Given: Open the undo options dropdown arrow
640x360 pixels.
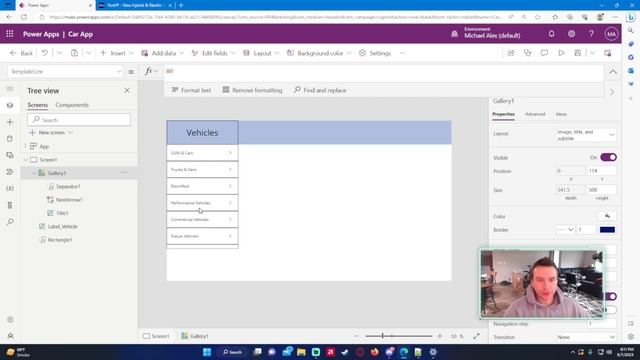Looking at the screenshot, I should coord(59,53).
